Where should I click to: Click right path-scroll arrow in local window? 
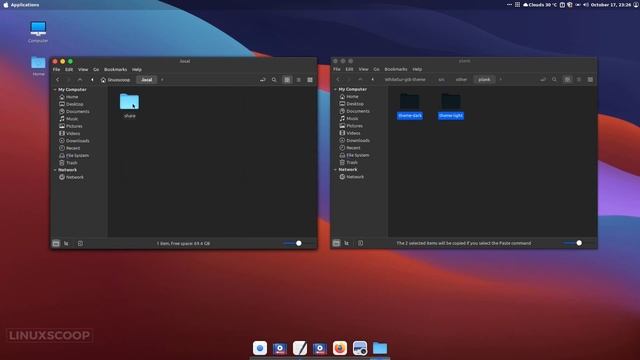(162, 80)
